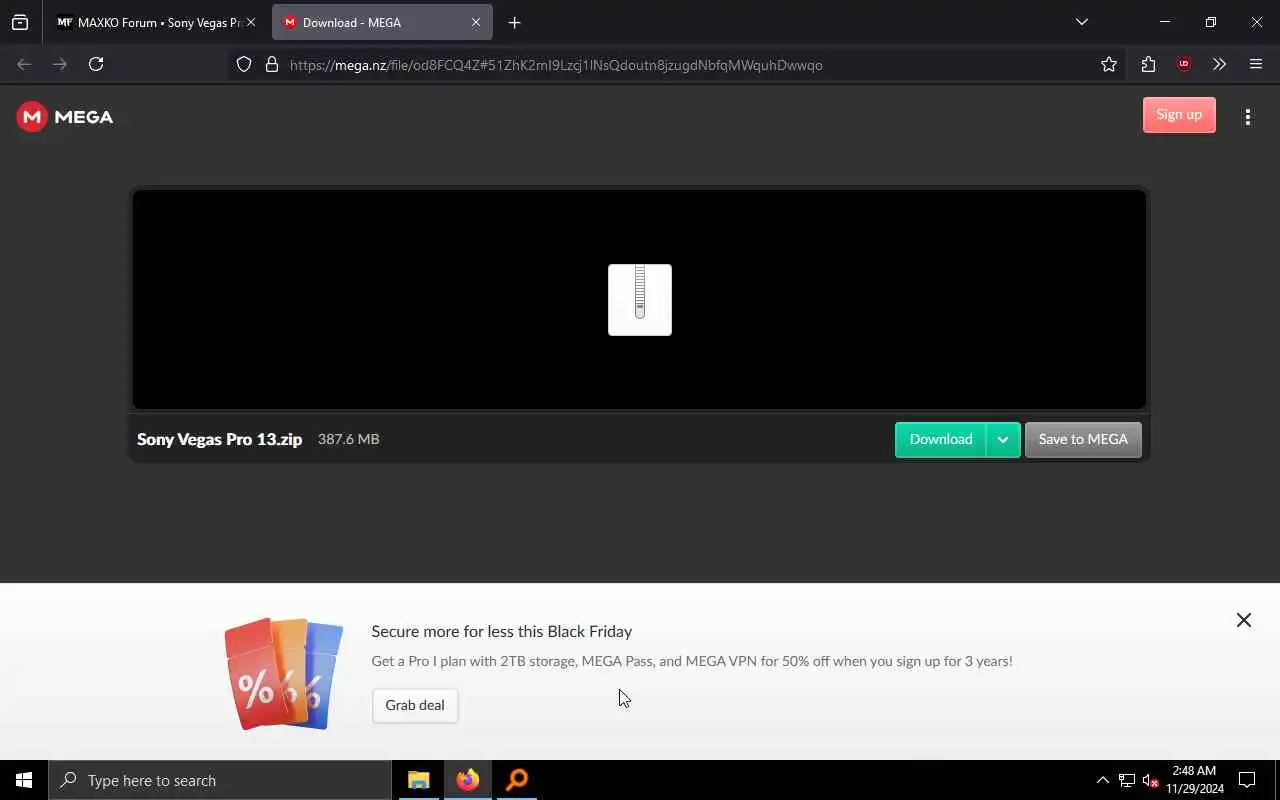This screenshot has height=800, width=1280.
Task: Switch to the MAXKO Forum tab
Action: click(x=148, y=22)
